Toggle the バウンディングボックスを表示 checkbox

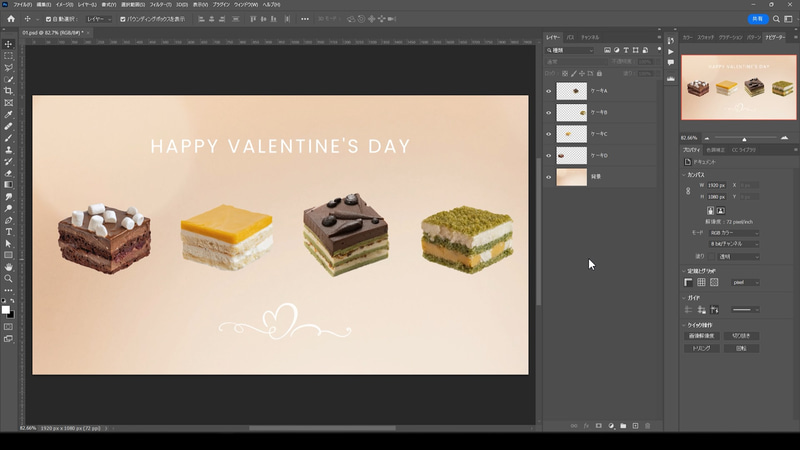click(123, 19)
